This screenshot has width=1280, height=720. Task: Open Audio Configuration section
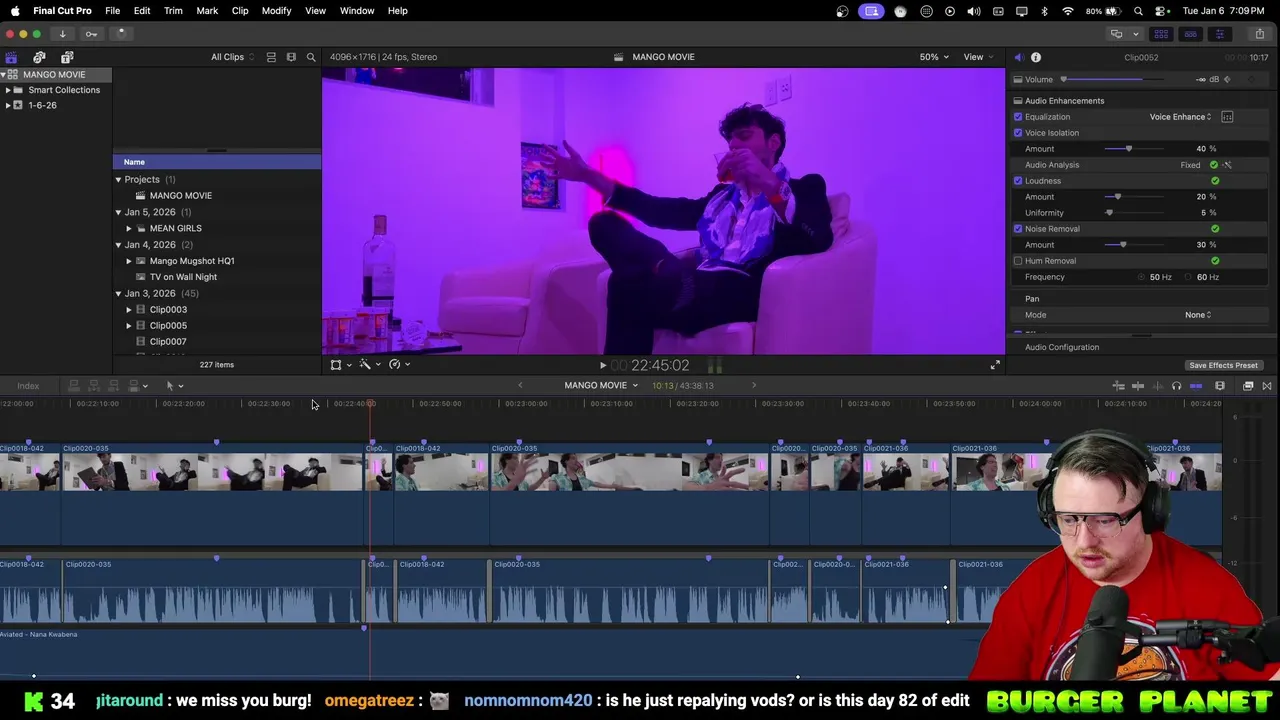[1062, 347]
